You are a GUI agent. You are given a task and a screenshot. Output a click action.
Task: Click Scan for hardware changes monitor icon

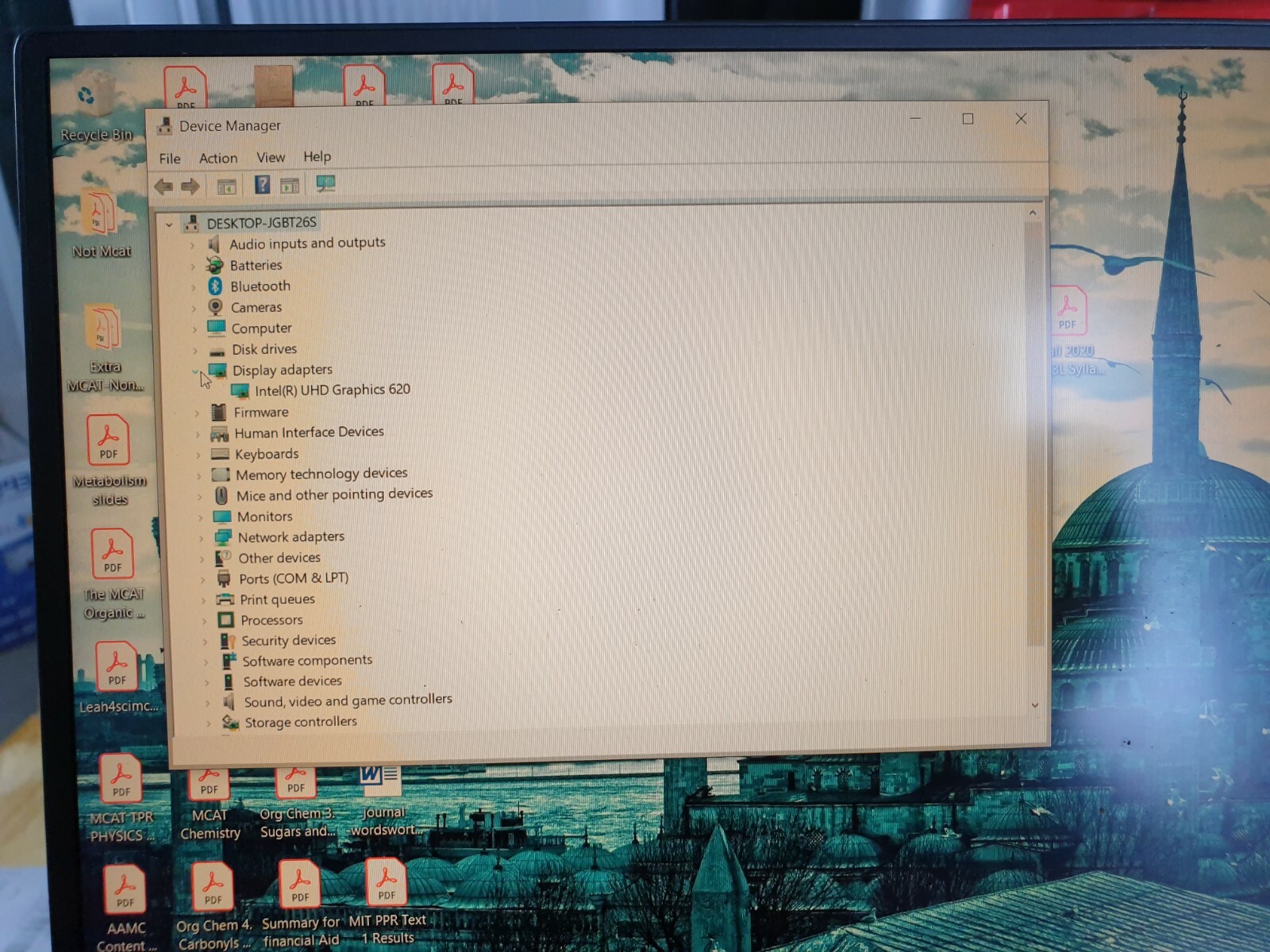(x=325, y=184)
